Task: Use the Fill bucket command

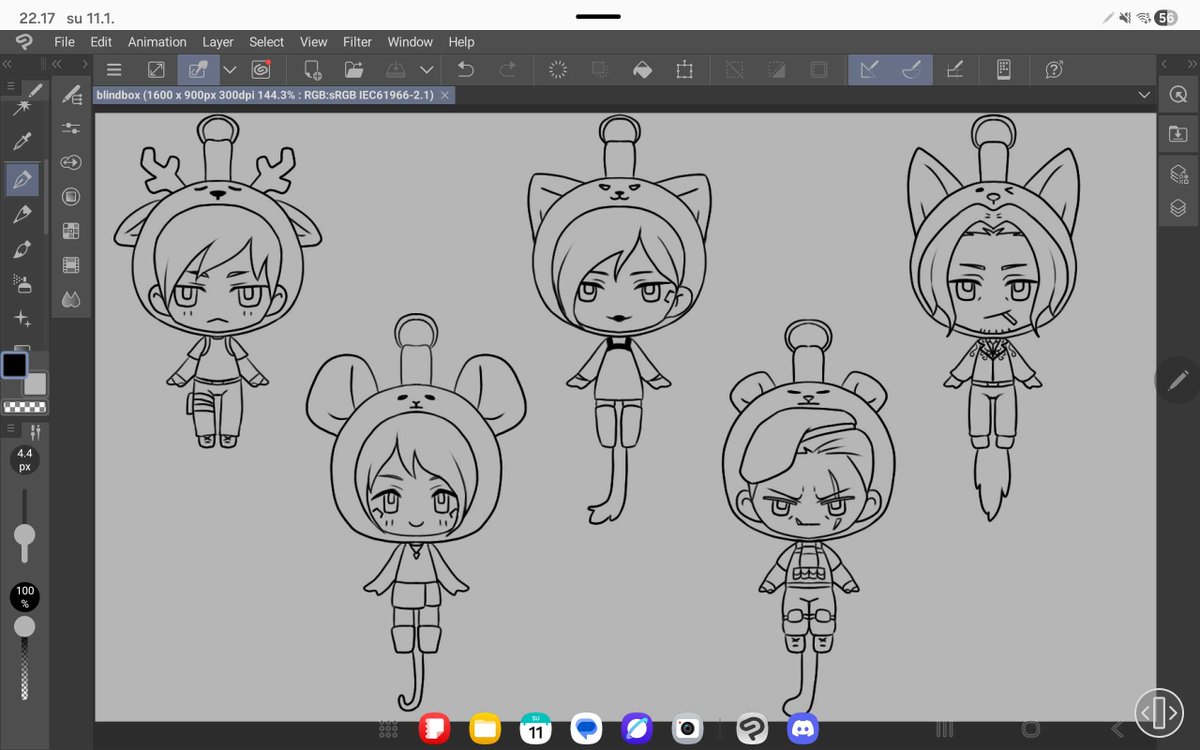Action: [642, 69]
